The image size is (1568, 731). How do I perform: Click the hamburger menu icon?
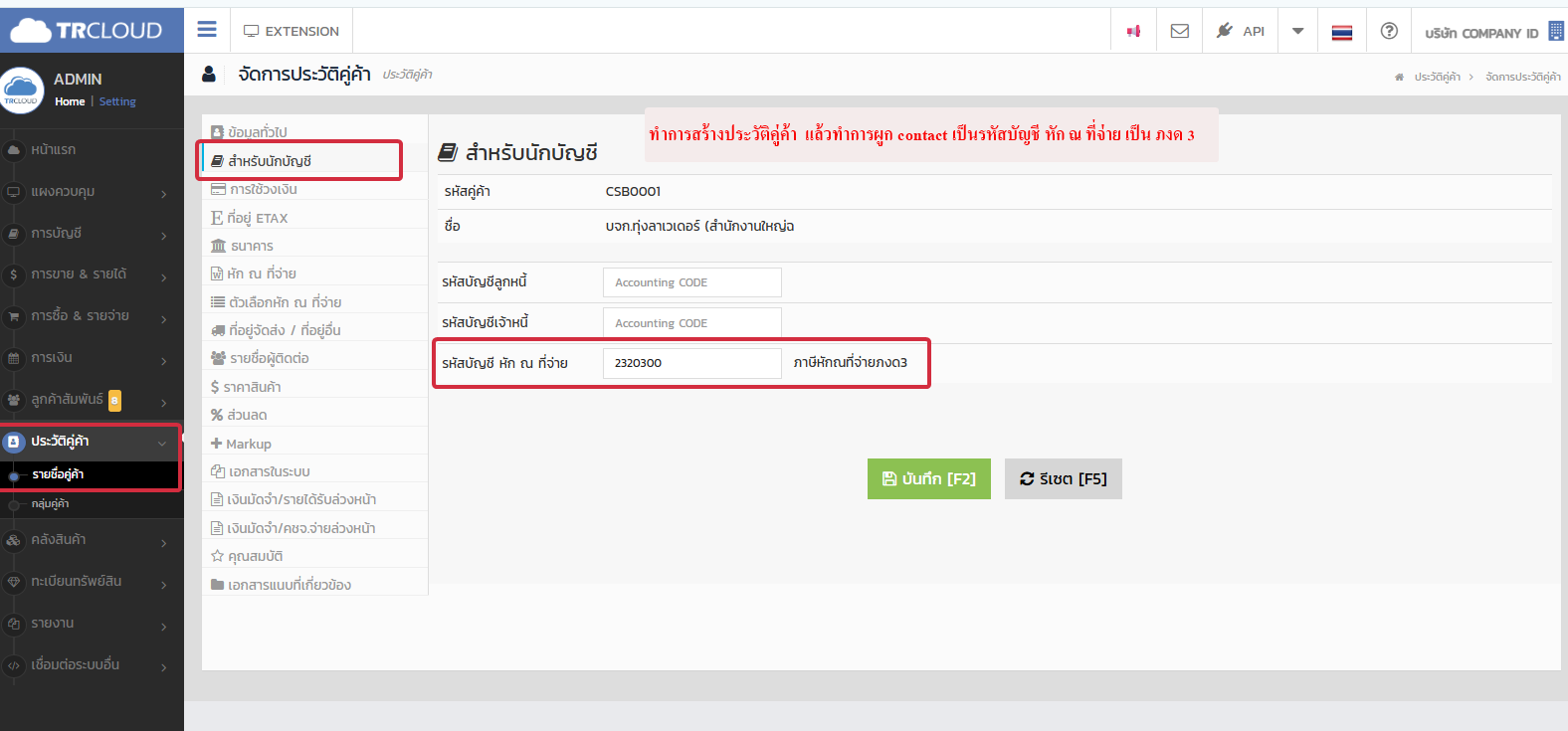coord(207,30)
